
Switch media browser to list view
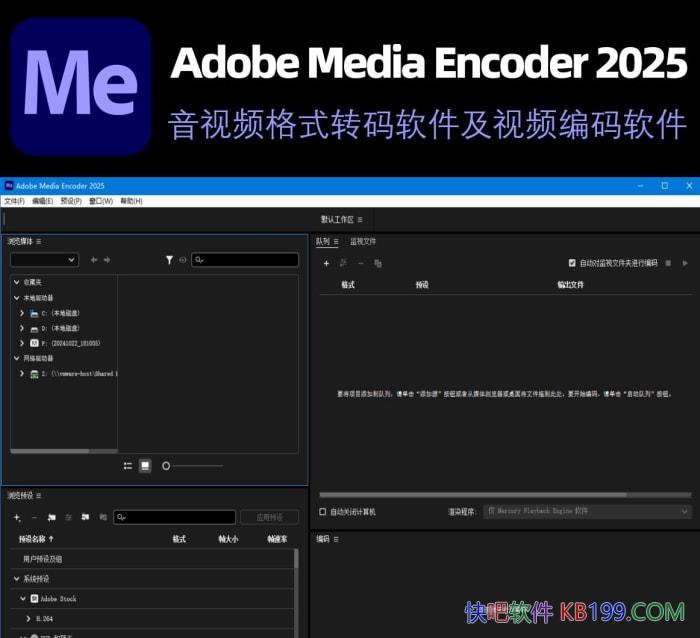point(128,466)
